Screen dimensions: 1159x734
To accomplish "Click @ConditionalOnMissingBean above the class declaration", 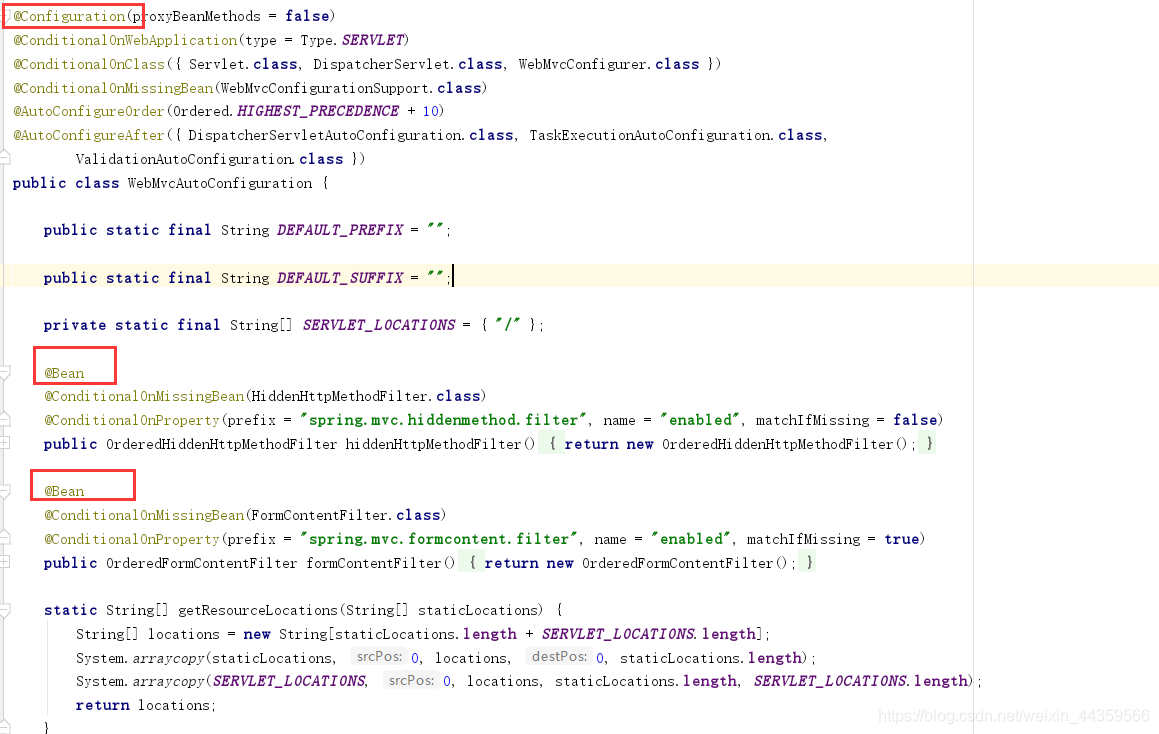I will coord(113,88).
